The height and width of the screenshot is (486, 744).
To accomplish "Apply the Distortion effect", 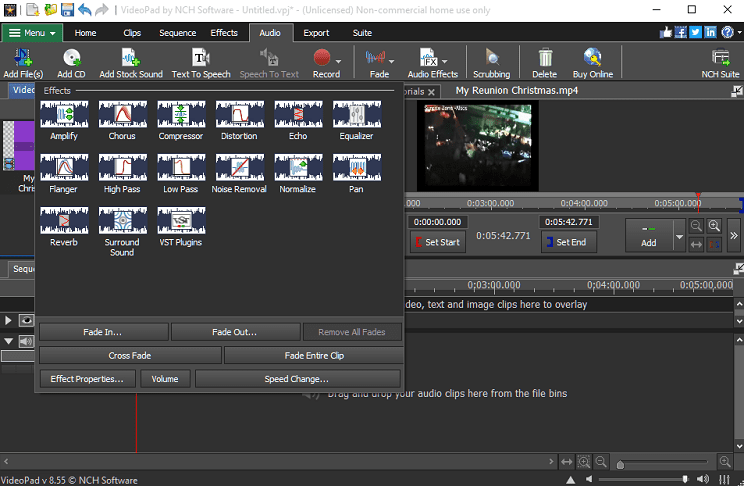I will point(239,121).
